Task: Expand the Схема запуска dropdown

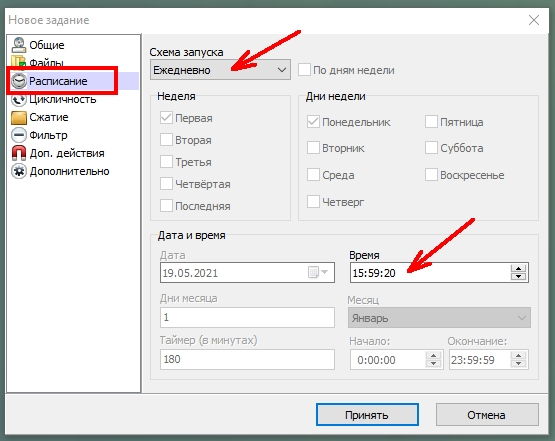Action: 220,70
